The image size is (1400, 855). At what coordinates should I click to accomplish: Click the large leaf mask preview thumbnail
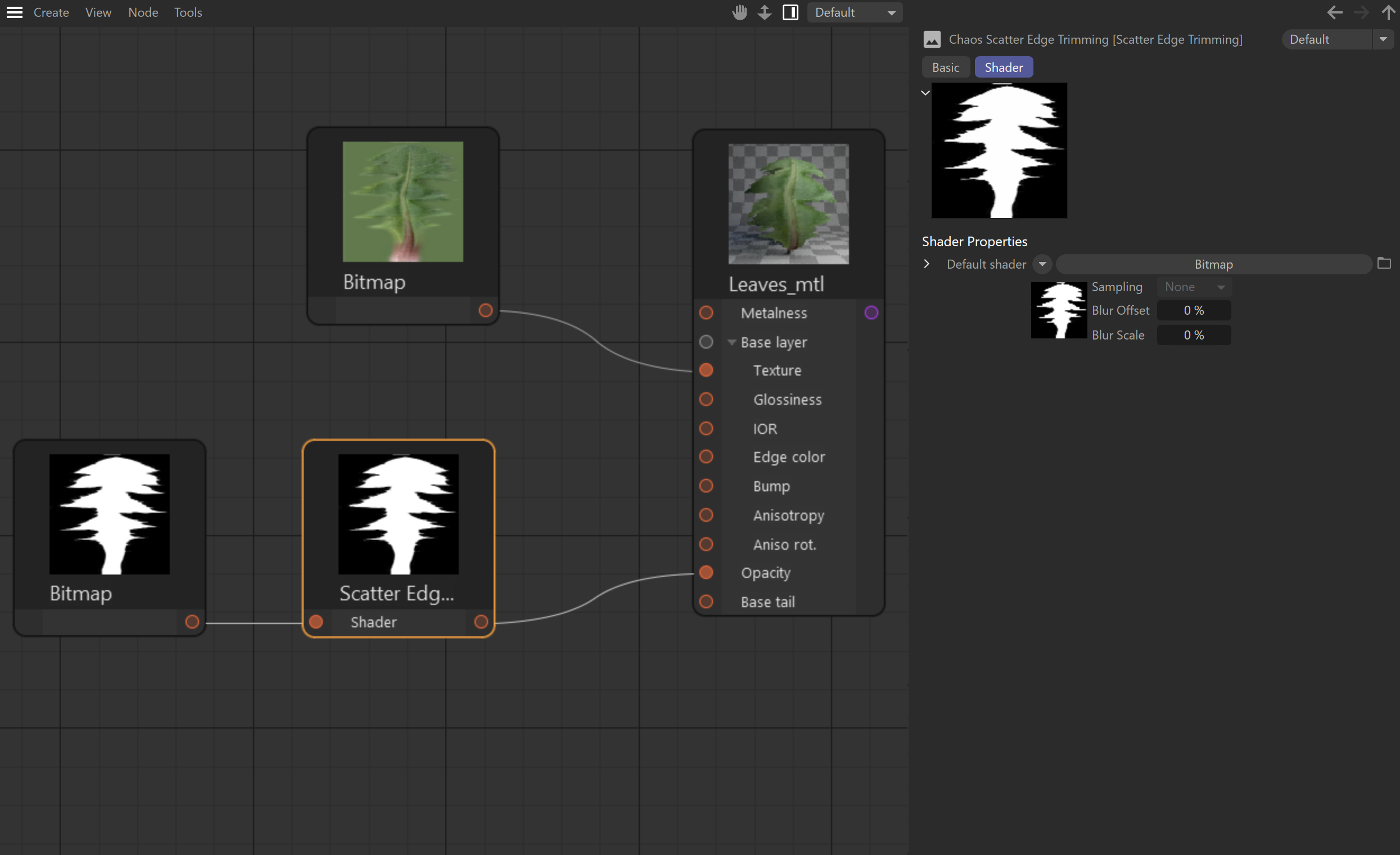1000,151
